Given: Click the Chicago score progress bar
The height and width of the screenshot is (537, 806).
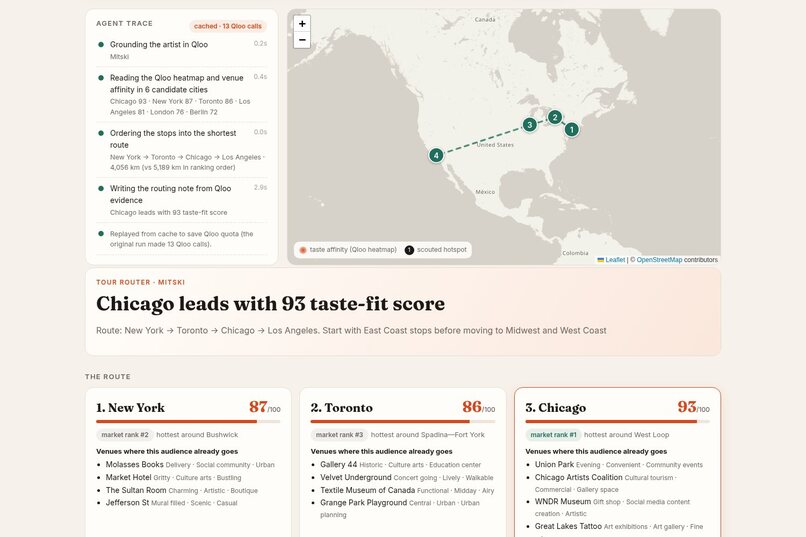Looking at the screenshot, I should pyautogui.click(x=617, y=422).
